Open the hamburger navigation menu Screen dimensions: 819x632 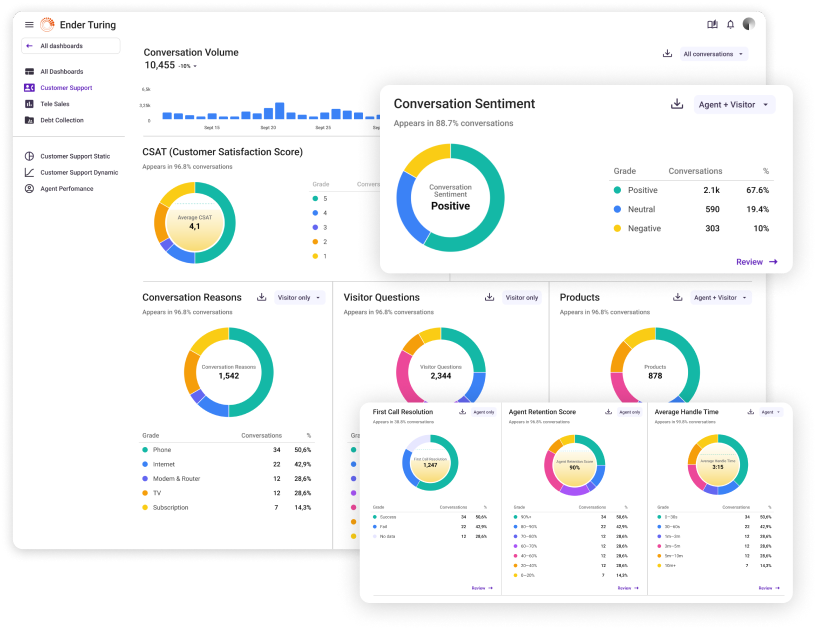pyautogui.click(x=28, y=24)
